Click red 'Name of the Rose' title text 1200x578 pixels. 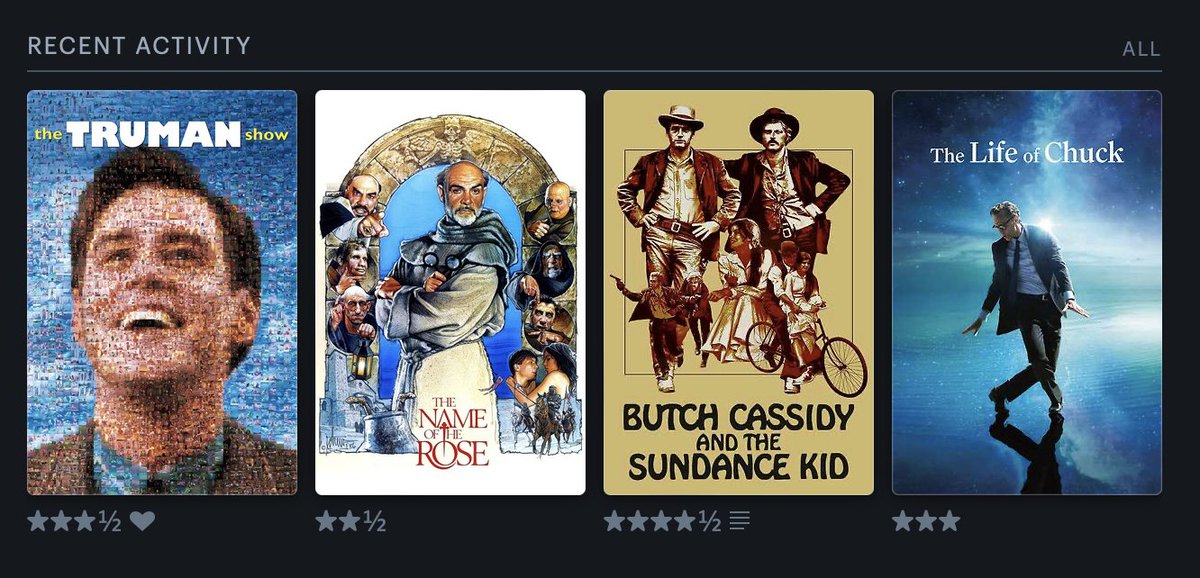pyautogui.click(x=454, y=429)
